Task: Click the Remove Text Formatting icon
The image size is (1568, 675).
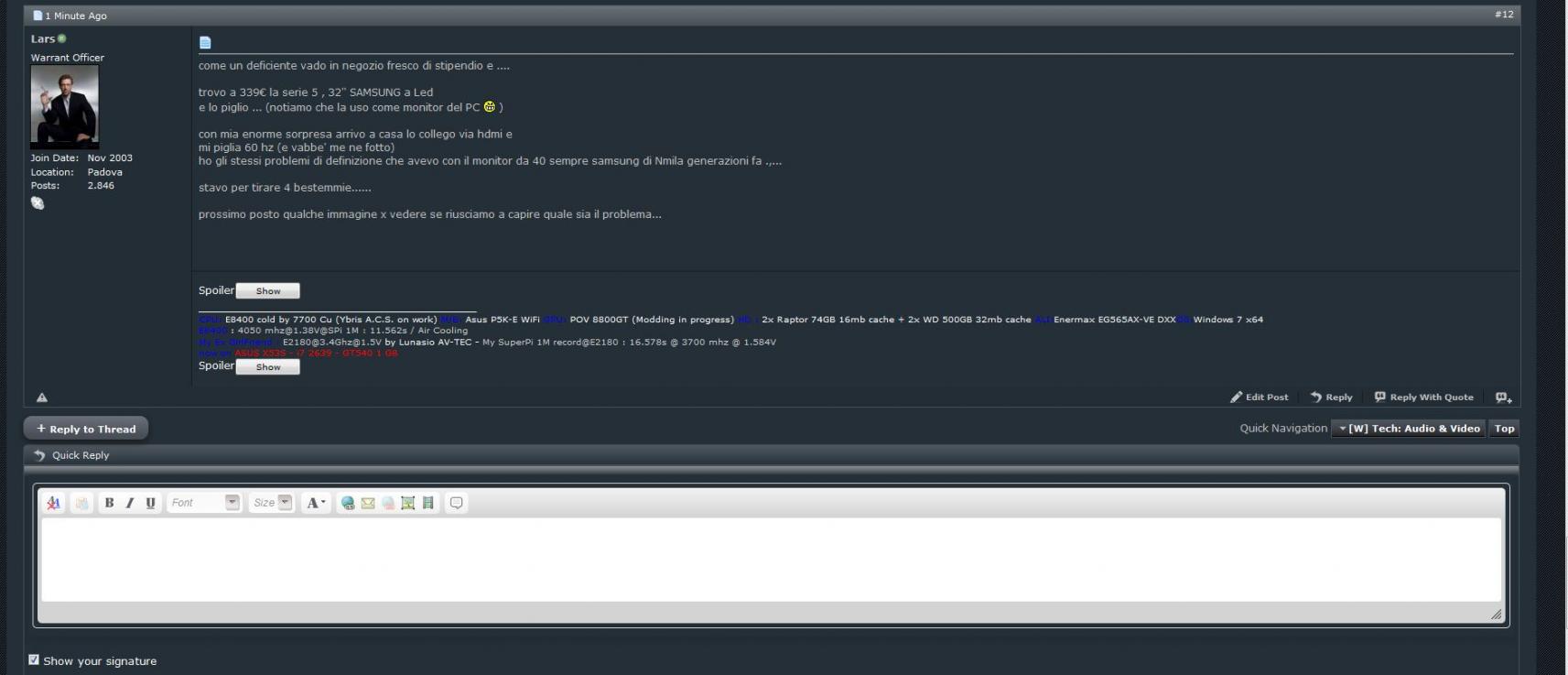Action: (53, 503)
